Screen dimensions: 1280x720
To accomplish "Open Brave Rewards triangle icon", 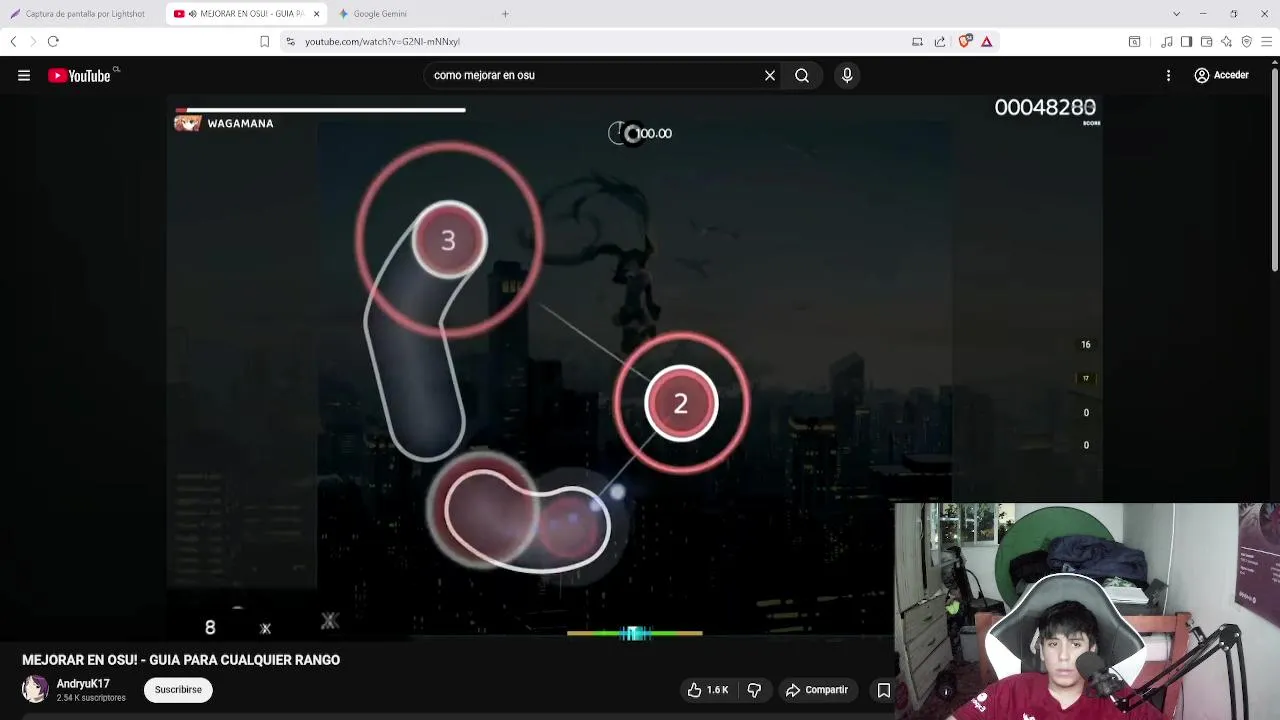I will point(987,41).
